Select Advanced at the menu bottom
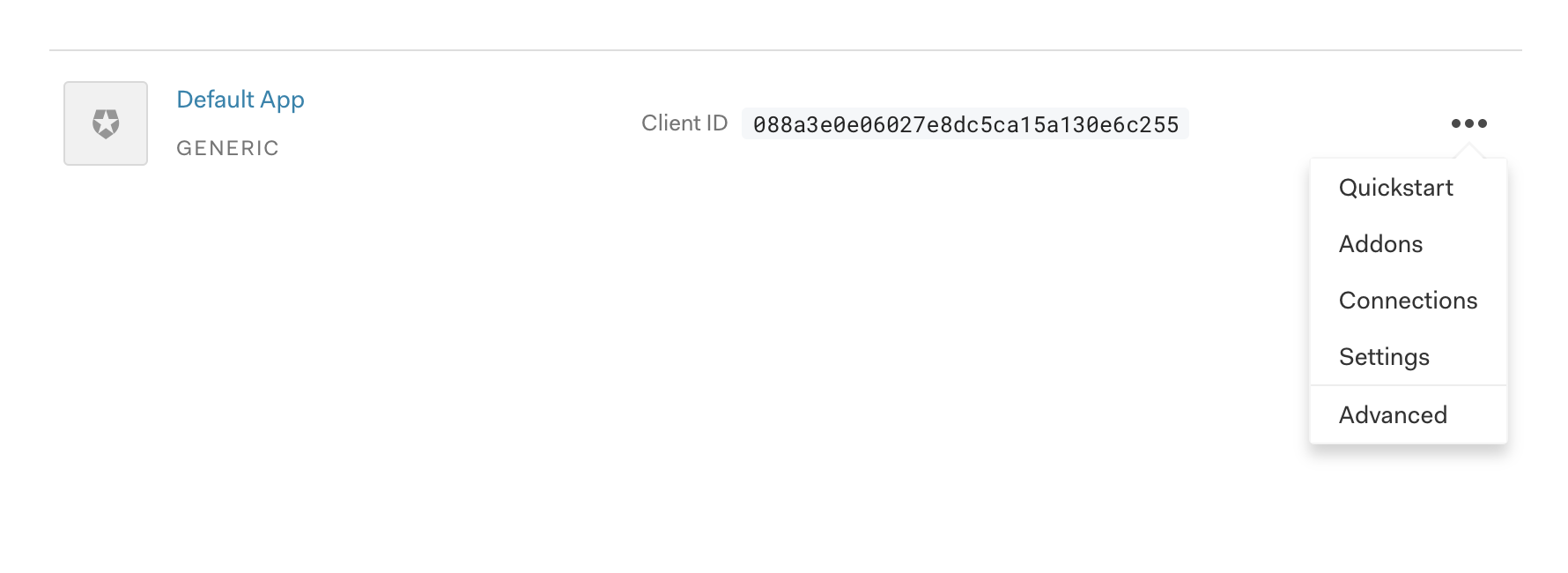This screenshot has width=1568, height=573. click(x=1393, y=414)
